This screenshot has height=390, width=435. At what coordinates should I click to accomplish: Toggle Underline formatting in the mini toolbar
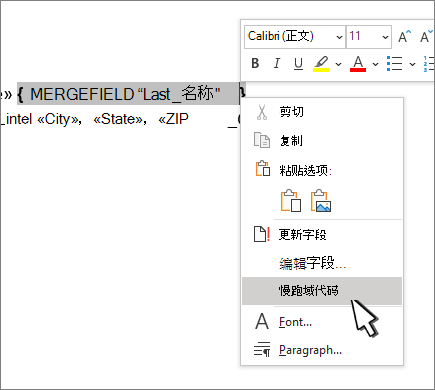click(298, 63)
